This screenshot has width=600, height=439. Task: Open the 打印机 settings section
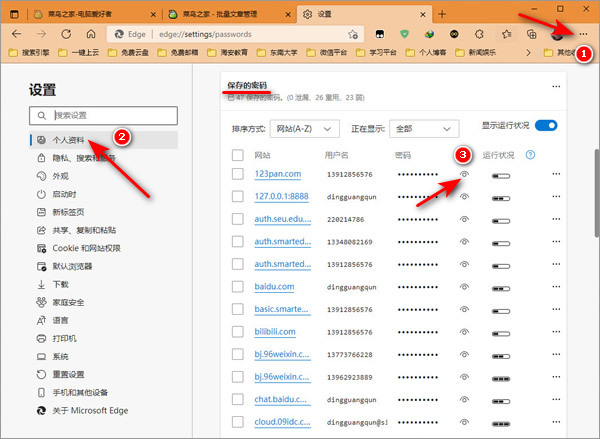click(63, 338)
